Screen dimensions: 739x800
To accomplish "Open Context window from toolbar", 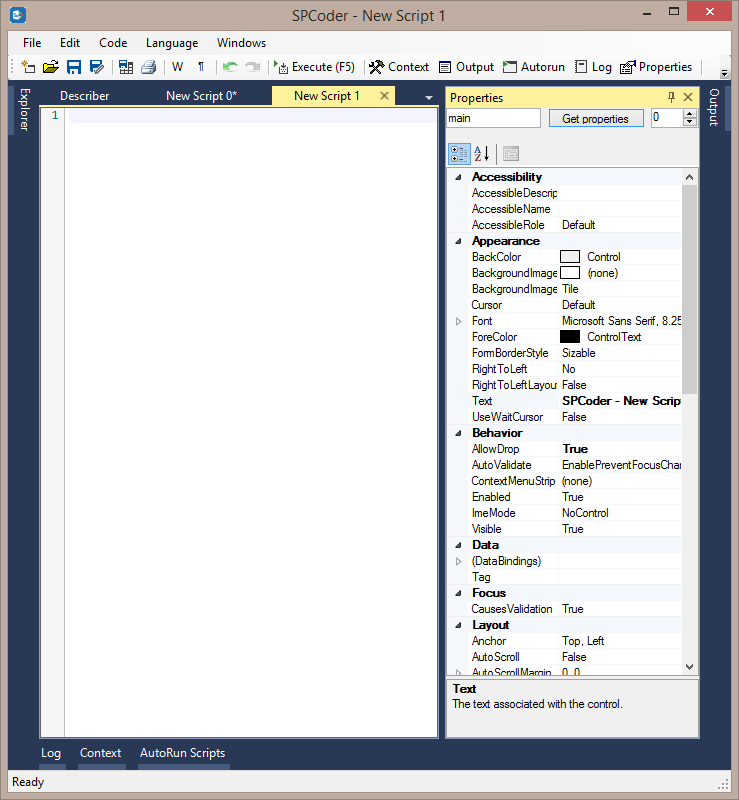I will [399, 67].
